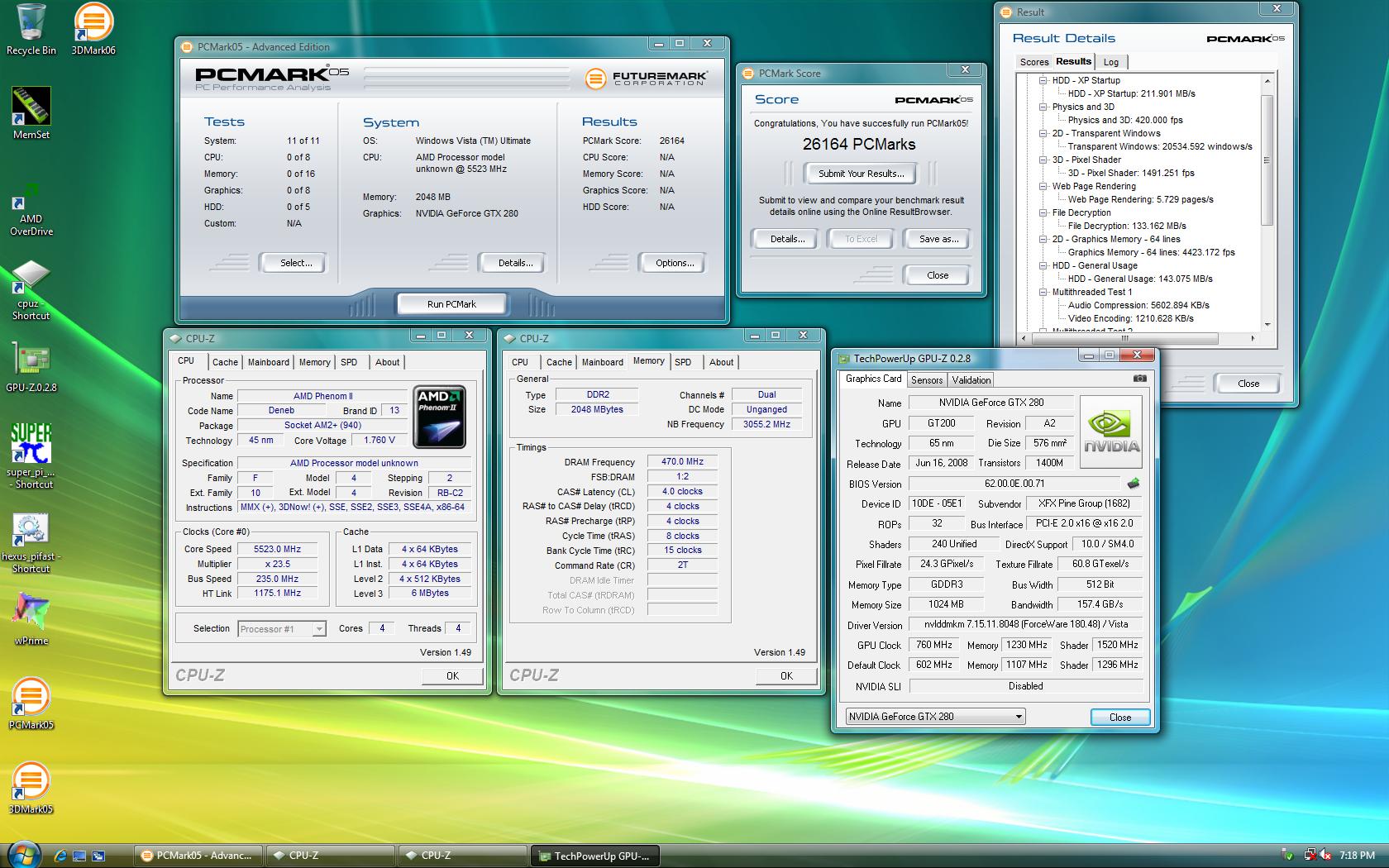The image size is (1389, 868).
Task: Collapse the 3D - Pixel Shader node
Action: tap(1043, 160)
